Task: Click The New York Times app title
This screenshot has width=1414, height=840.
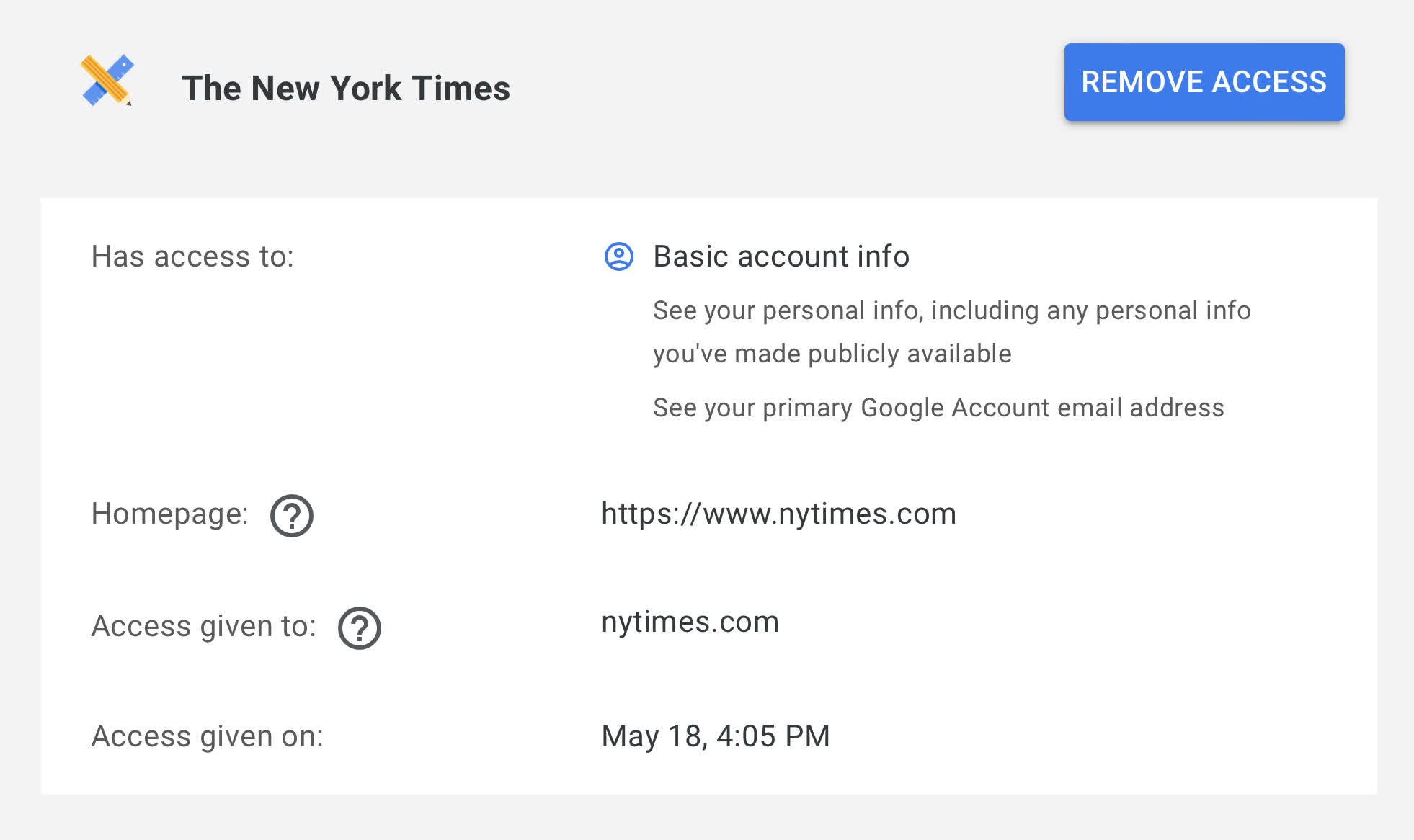Action: coord(346,88)
